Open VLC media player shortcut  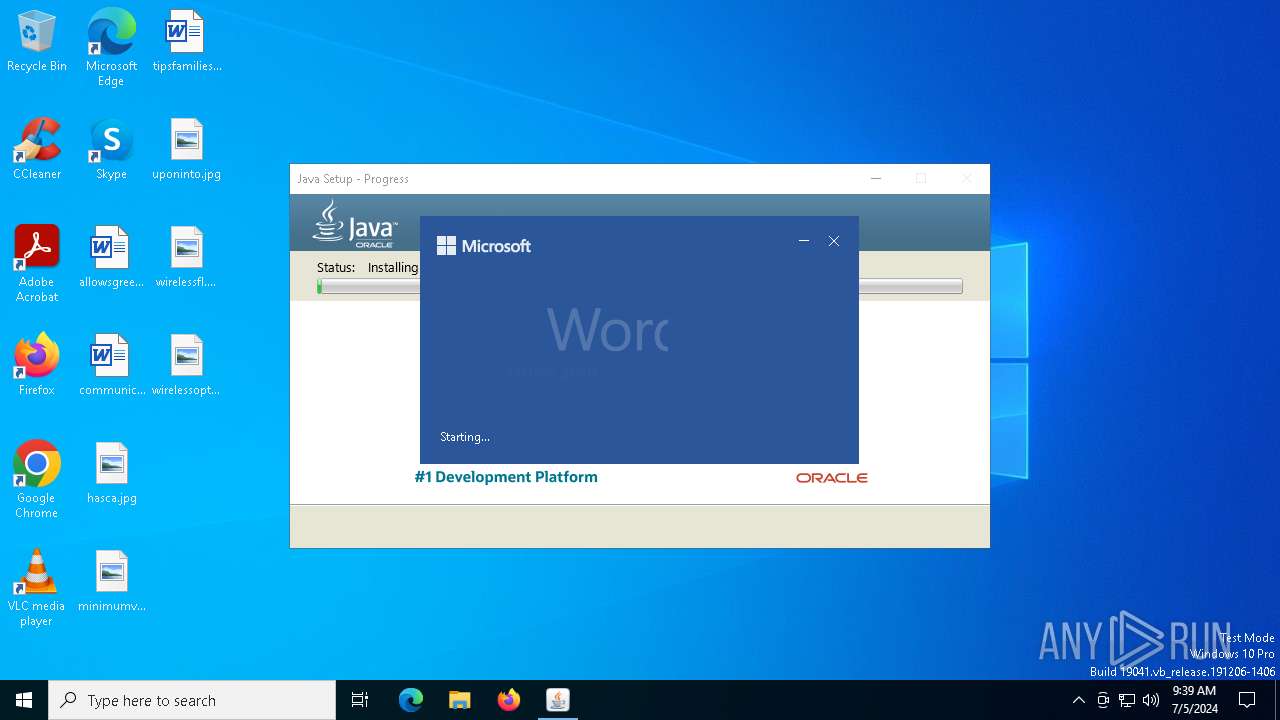coord(37,588)
